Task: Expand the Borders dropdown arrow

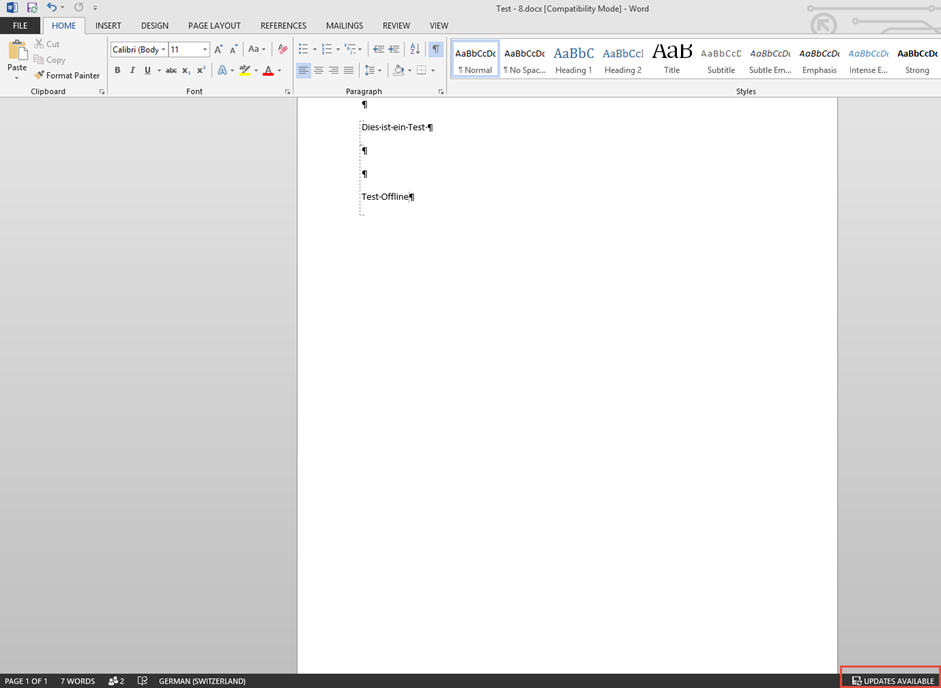Action: point(433,70)
